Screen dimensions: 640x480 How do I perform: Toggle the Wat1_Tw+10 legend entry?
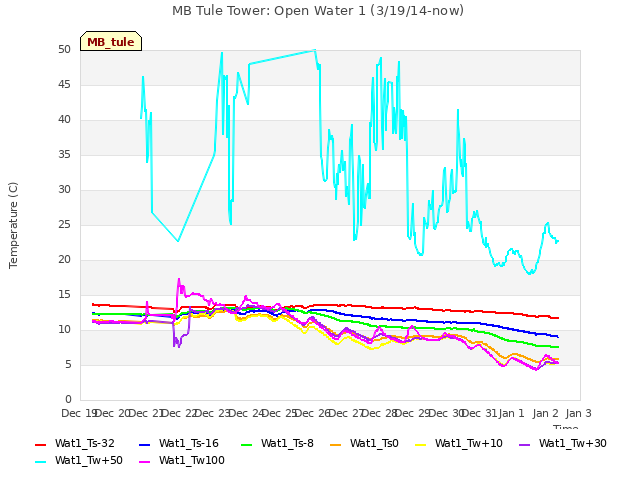459,443
